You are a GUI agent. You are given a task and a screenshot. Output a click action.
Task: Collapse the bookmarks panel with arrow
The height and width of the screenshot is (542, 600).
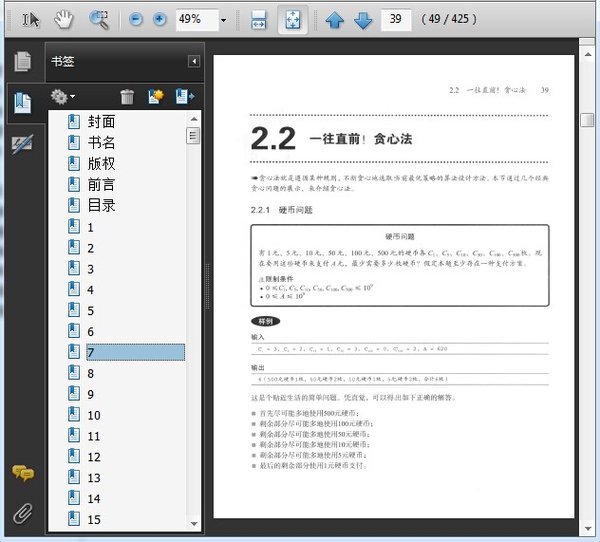tap(193, 62)
